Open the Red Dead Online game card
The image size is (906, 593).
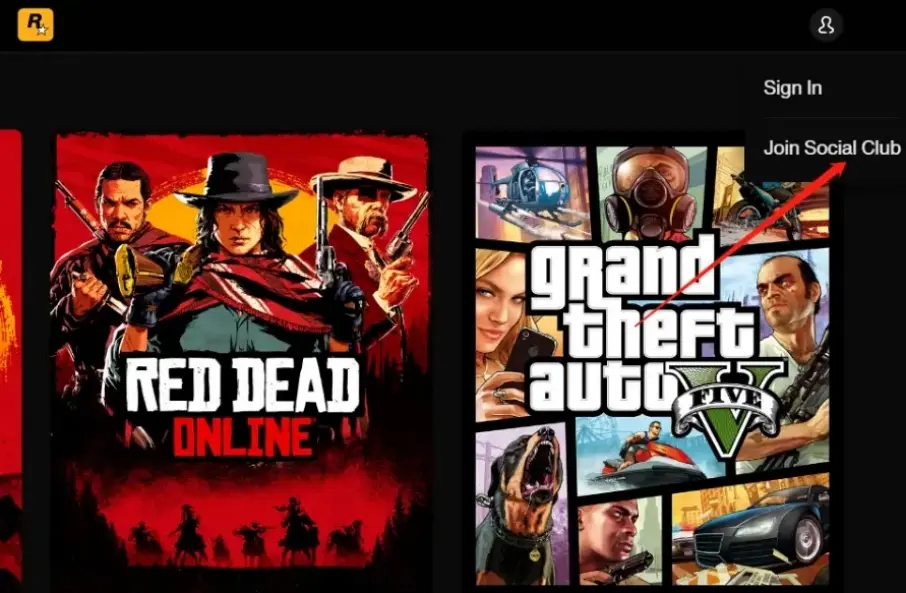(242, 350)
